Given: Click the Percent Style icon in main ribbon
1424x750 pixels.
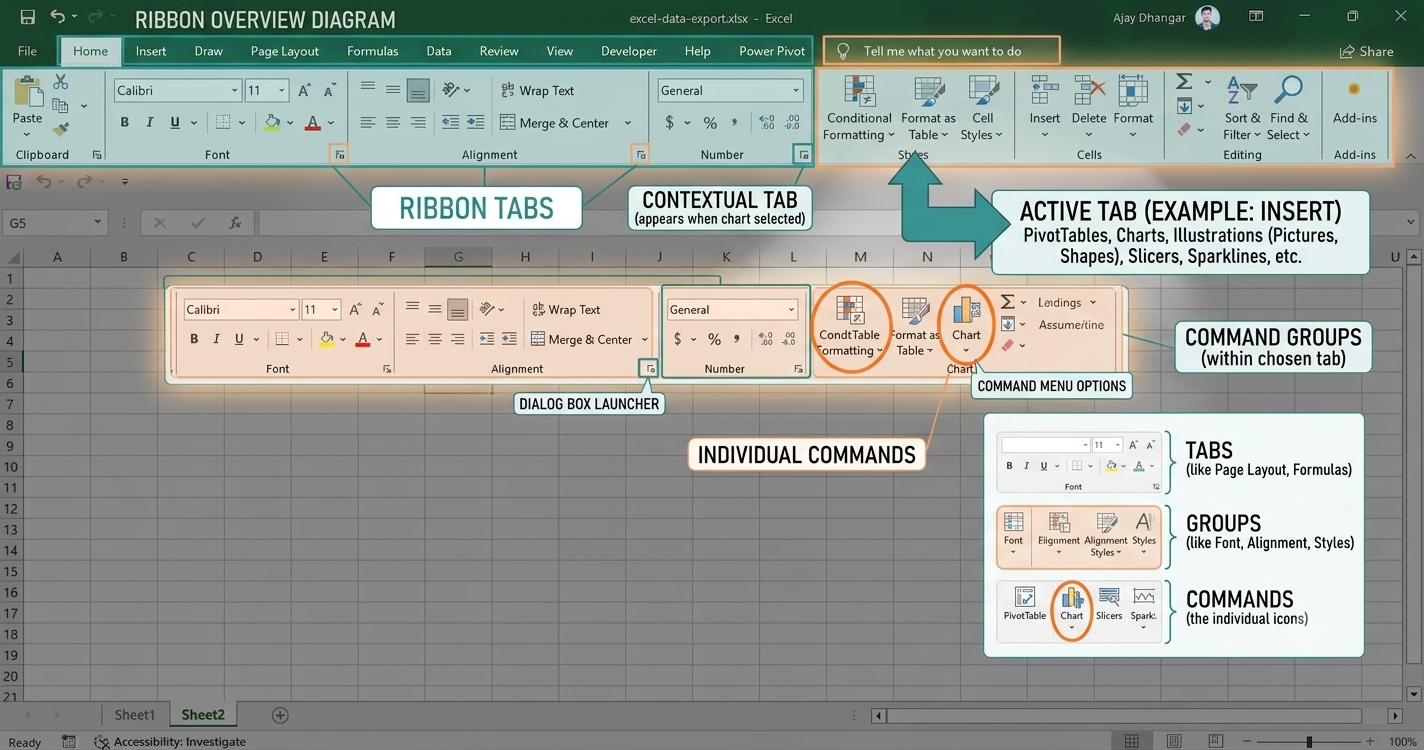Looking at the screenshot, I should click(710, 123).
